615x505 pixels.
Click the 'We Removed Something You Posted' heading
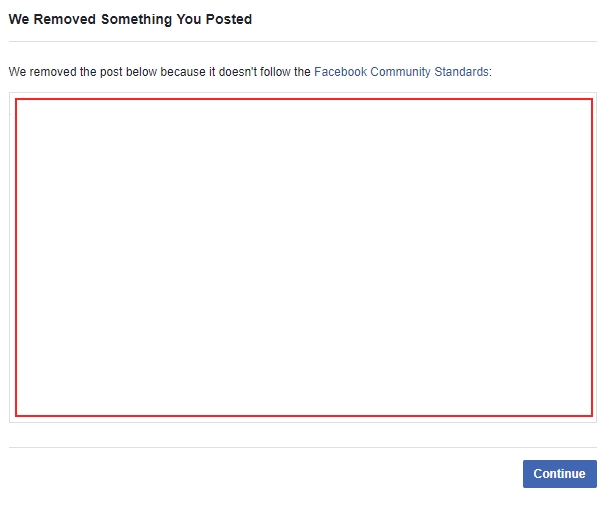click(130, 19)
